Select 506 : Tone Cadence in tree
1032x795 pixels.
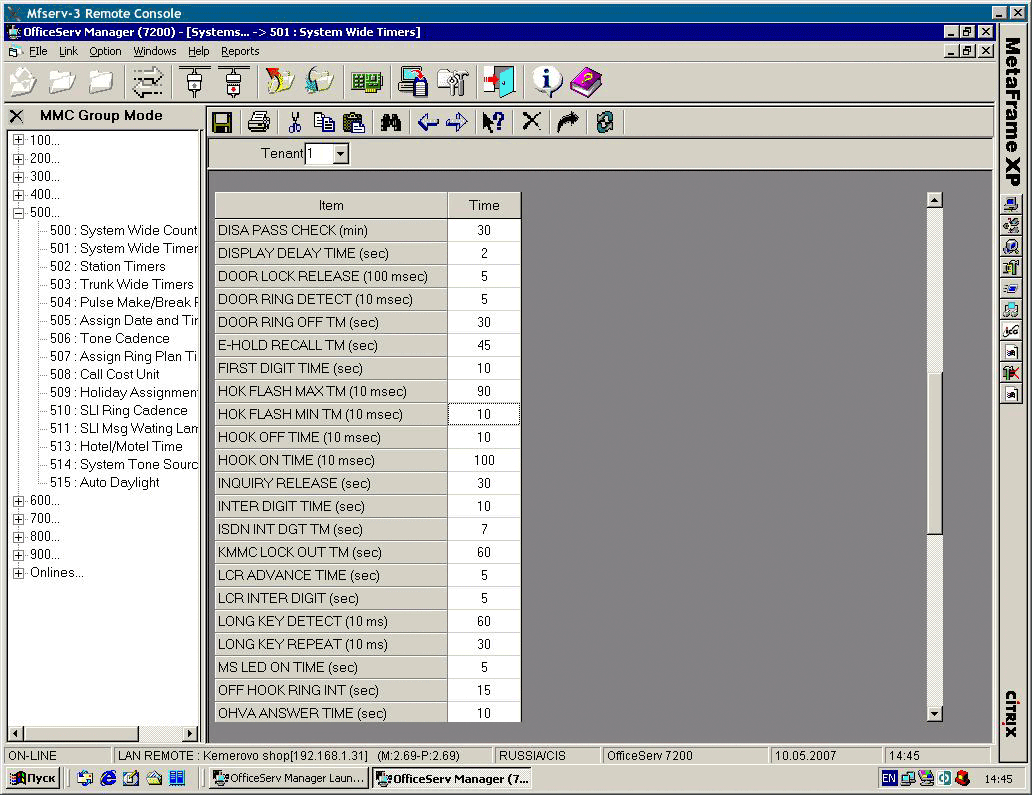[x=110, y=338]
